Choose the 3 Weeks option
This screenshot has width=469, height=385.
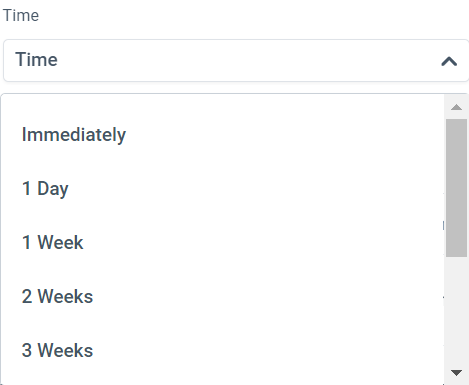[x=222, y=350]
